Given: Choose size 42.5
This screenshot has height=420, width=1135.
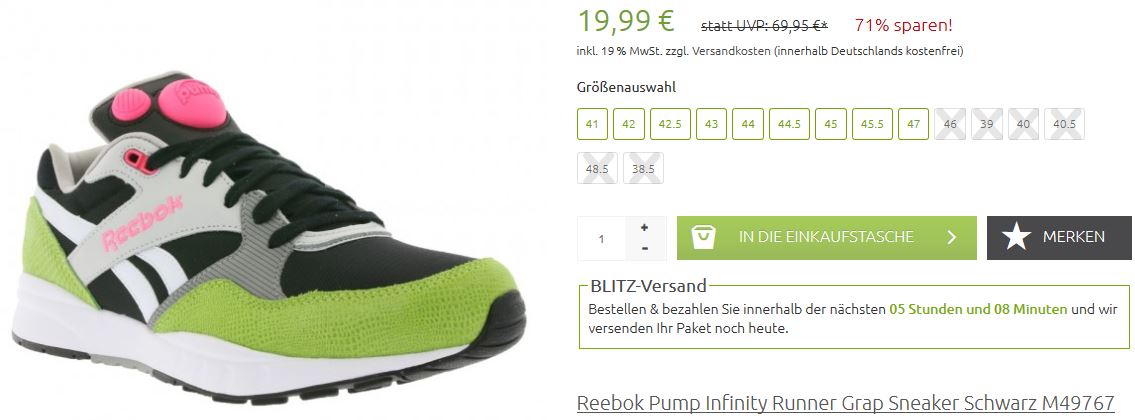Looking at the screenshot, I should pyautogui.click(x=670, y=124).
